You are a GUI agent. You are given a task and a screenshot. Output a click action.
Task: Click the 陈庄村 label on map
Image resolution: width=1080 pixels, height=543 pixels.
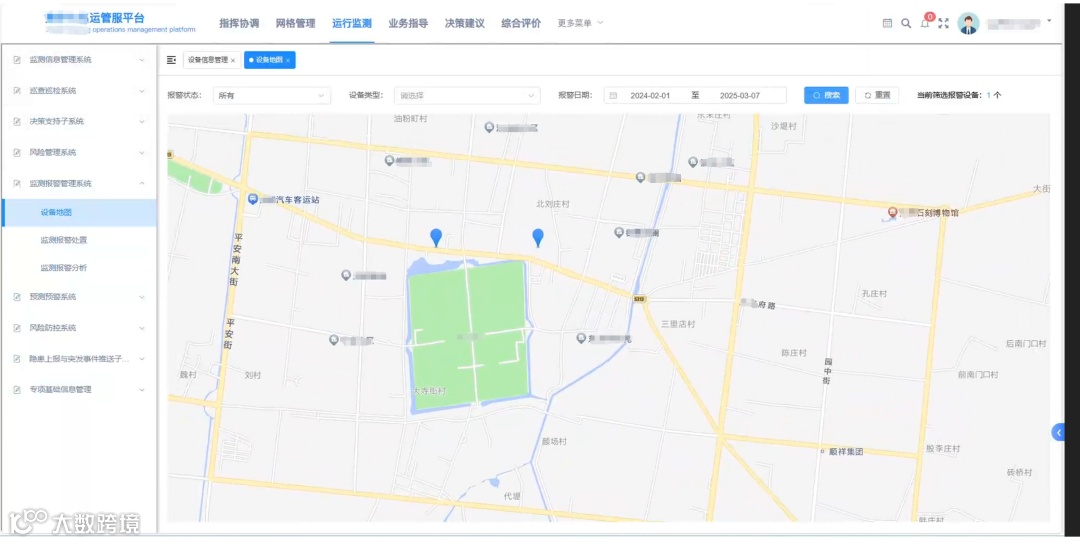[793, 352]
